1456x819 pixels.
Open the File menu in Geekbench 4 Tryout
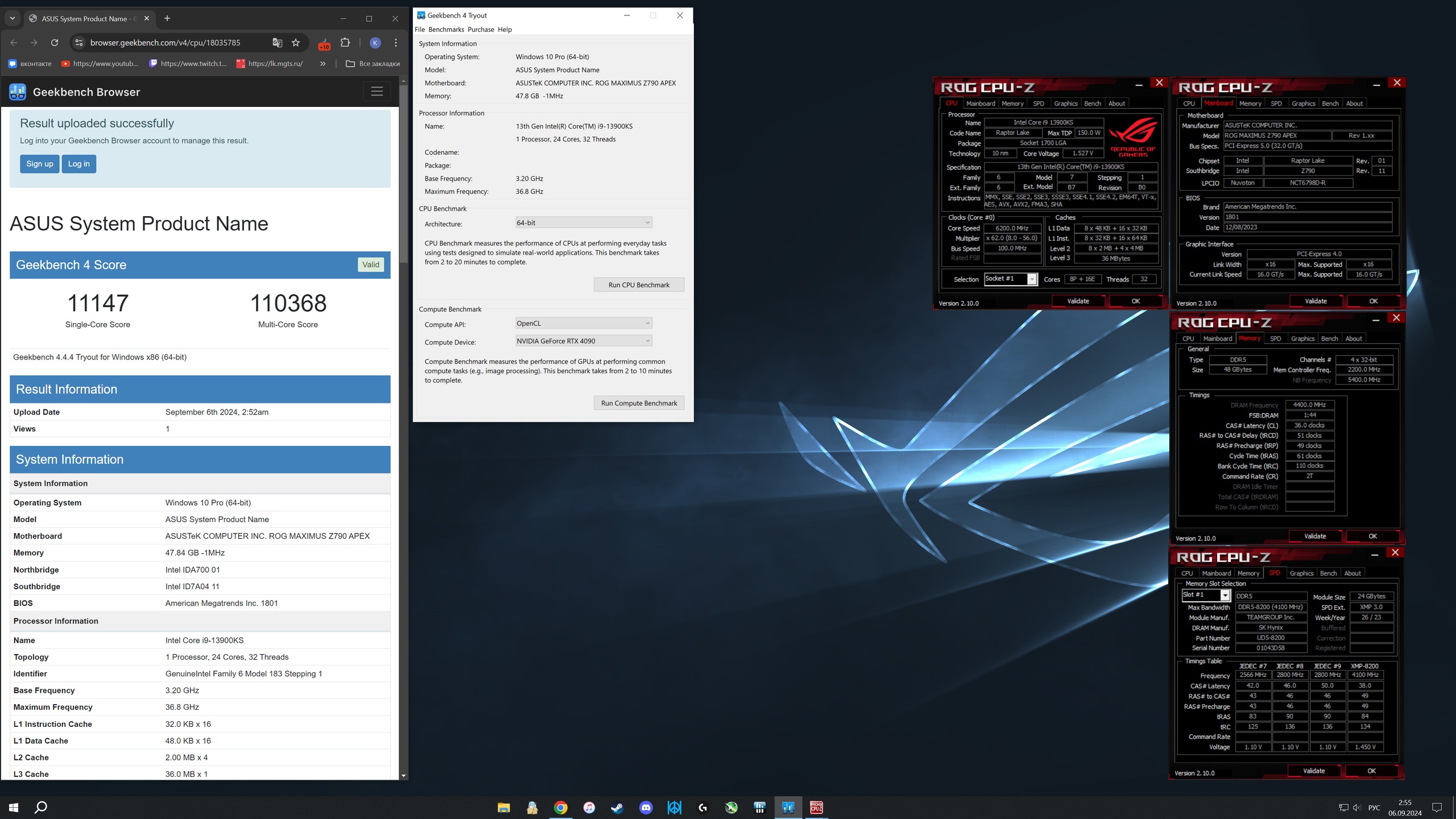click(x=420, y=30)
